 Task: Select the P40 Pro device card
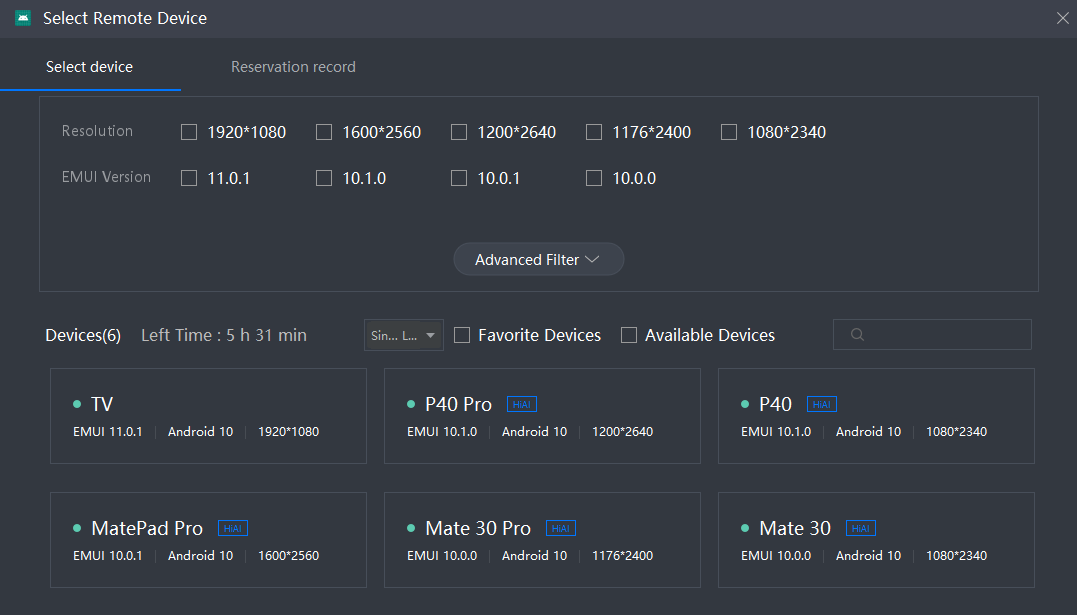point(542,416)
